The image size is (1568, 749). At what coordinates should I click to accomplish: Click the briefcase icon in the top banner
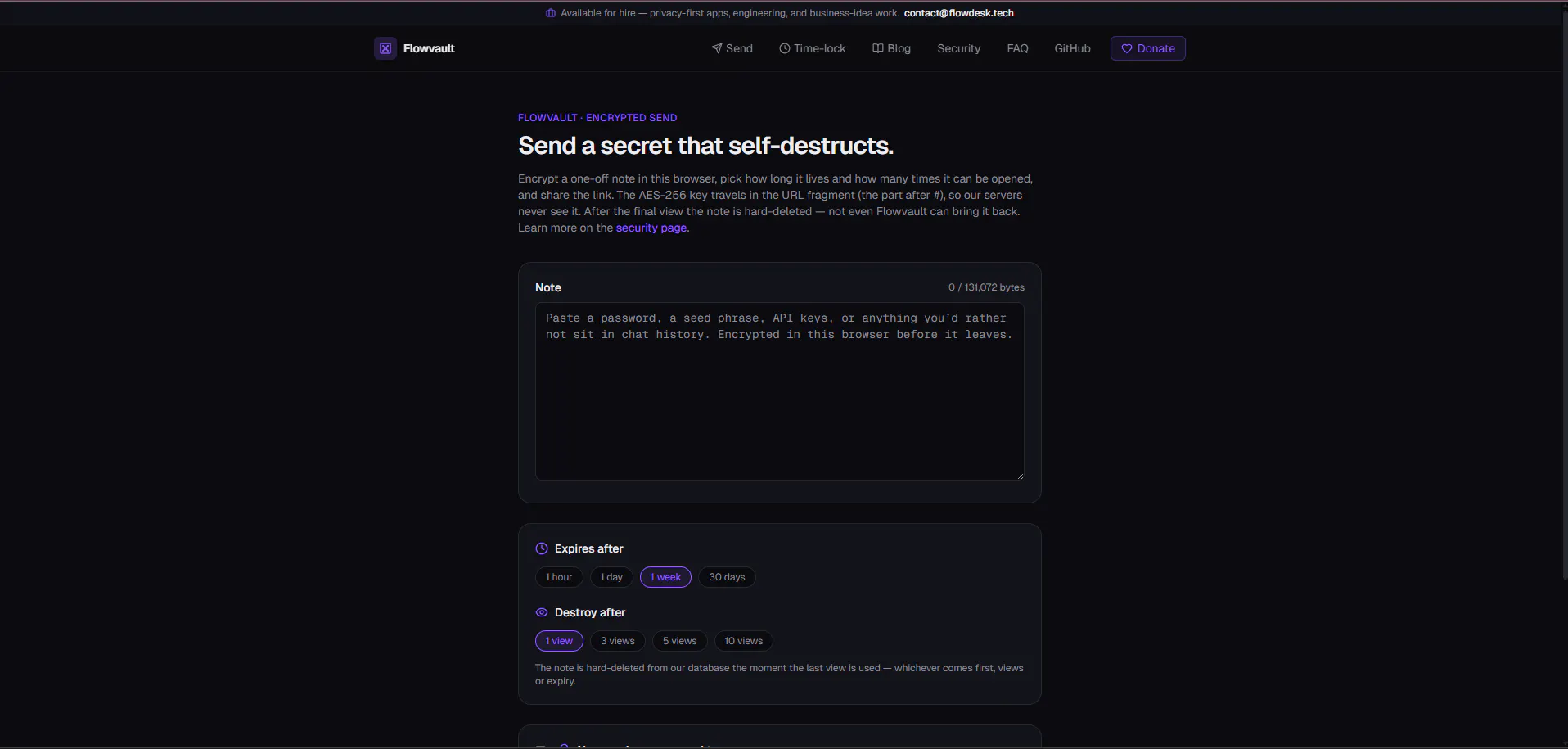[x=551, y=13]
